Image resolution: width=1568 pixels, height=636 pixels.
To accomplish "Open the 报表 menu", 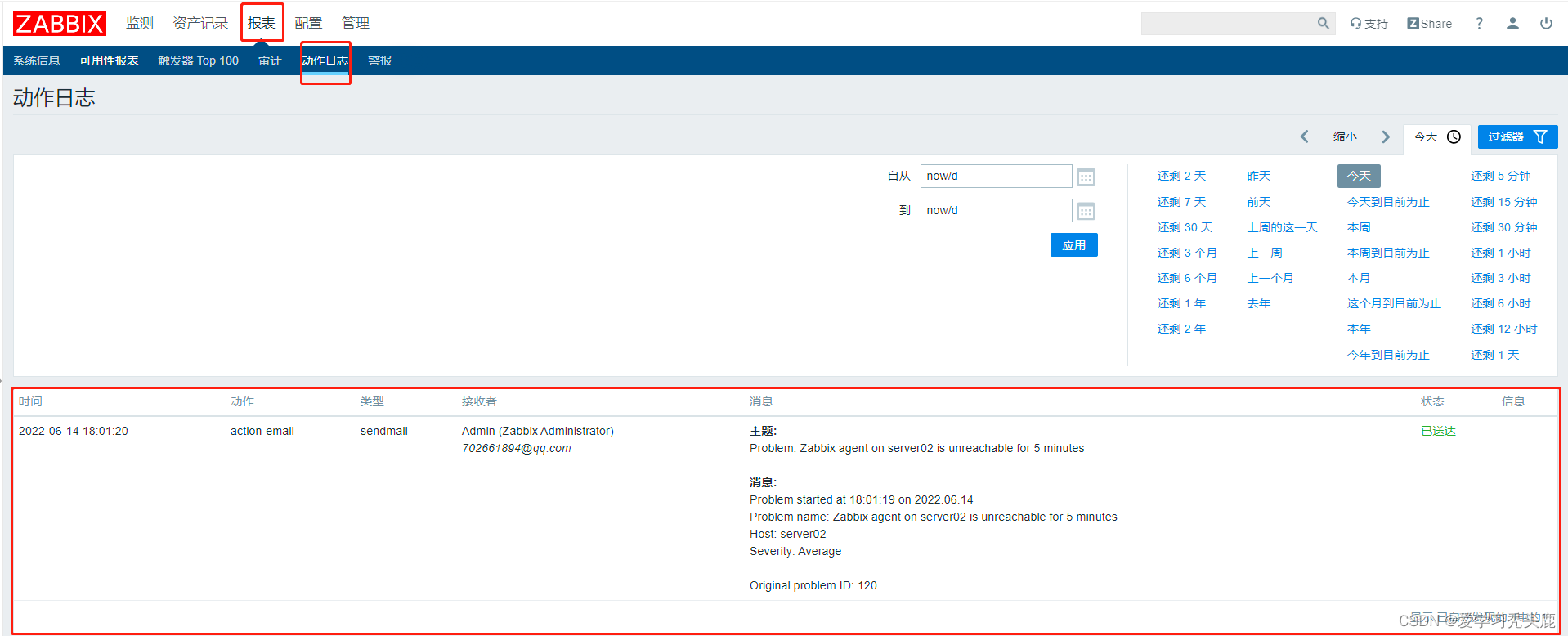I will point(262,23).
